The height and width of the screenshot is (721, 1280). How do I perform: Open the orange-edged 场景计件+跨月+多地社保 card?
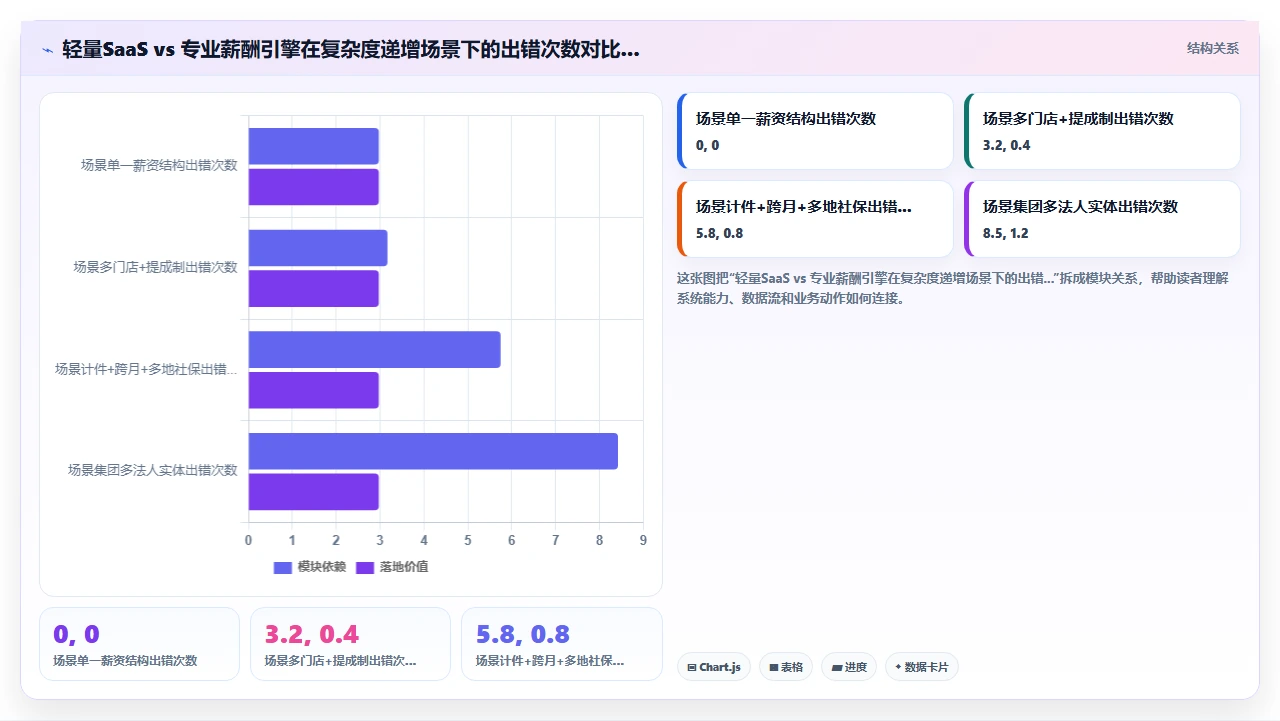tap(815, 219)
